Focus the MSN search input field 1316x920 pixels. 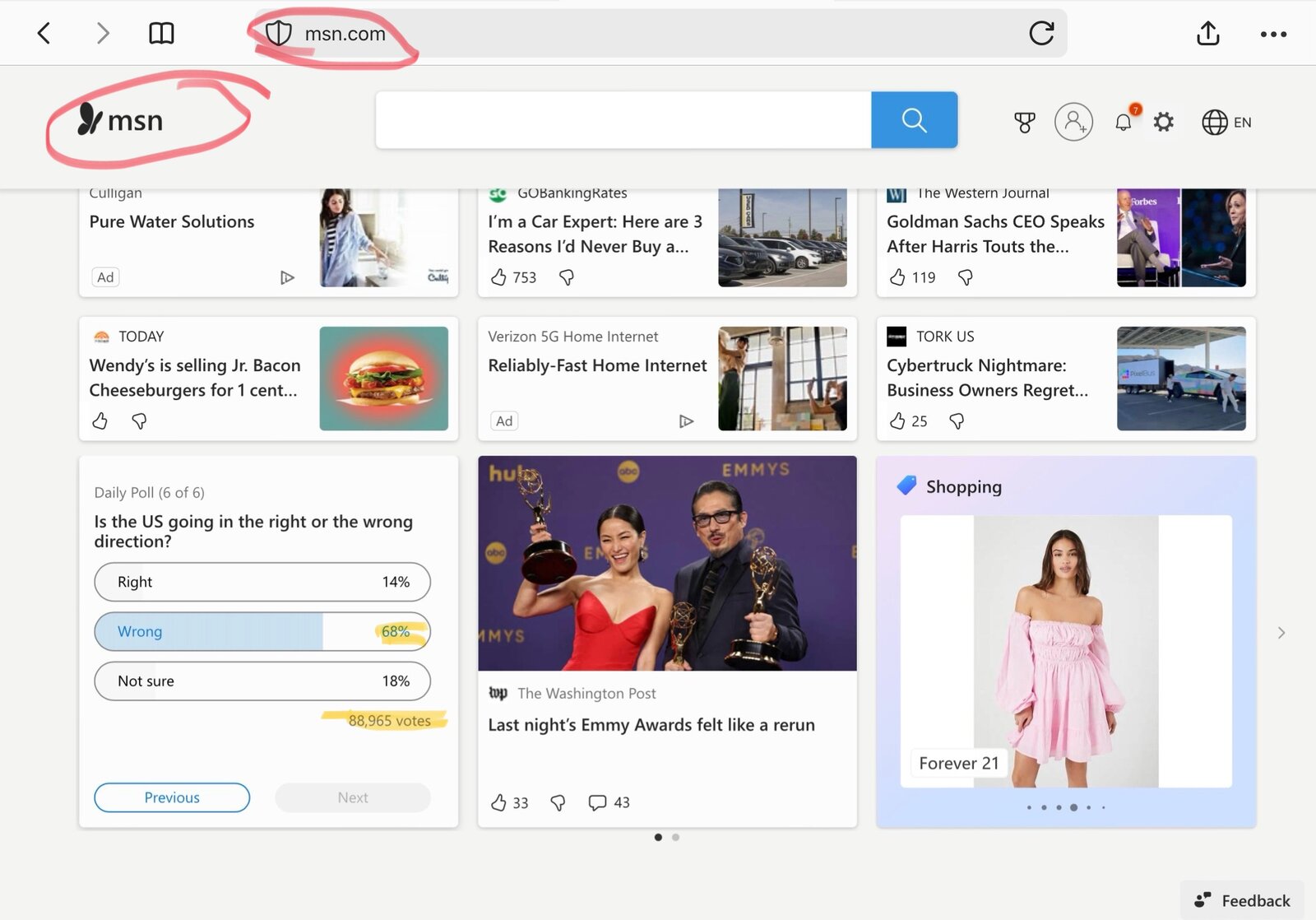click(623, 120)
